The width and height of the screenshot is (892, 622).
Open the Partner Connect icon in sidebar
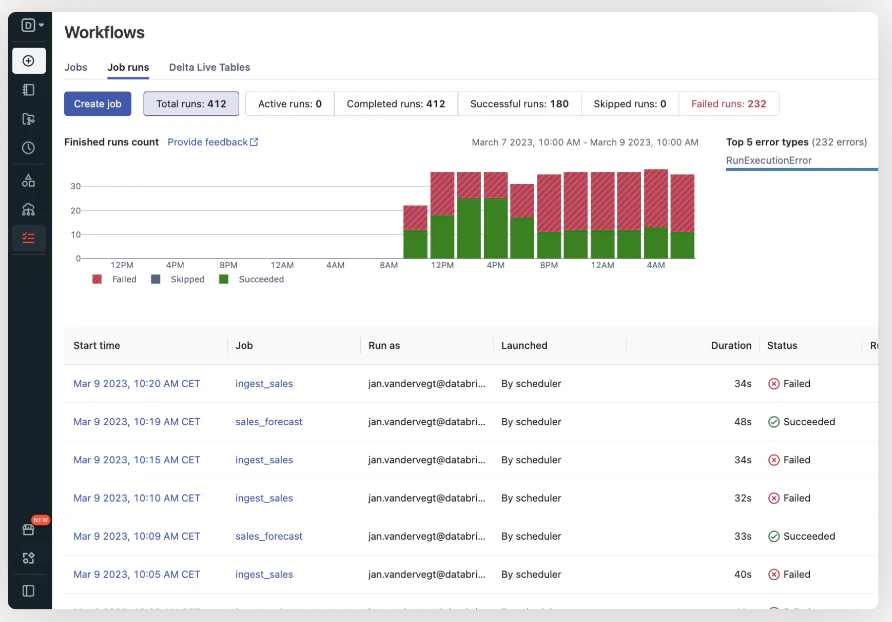28,558
